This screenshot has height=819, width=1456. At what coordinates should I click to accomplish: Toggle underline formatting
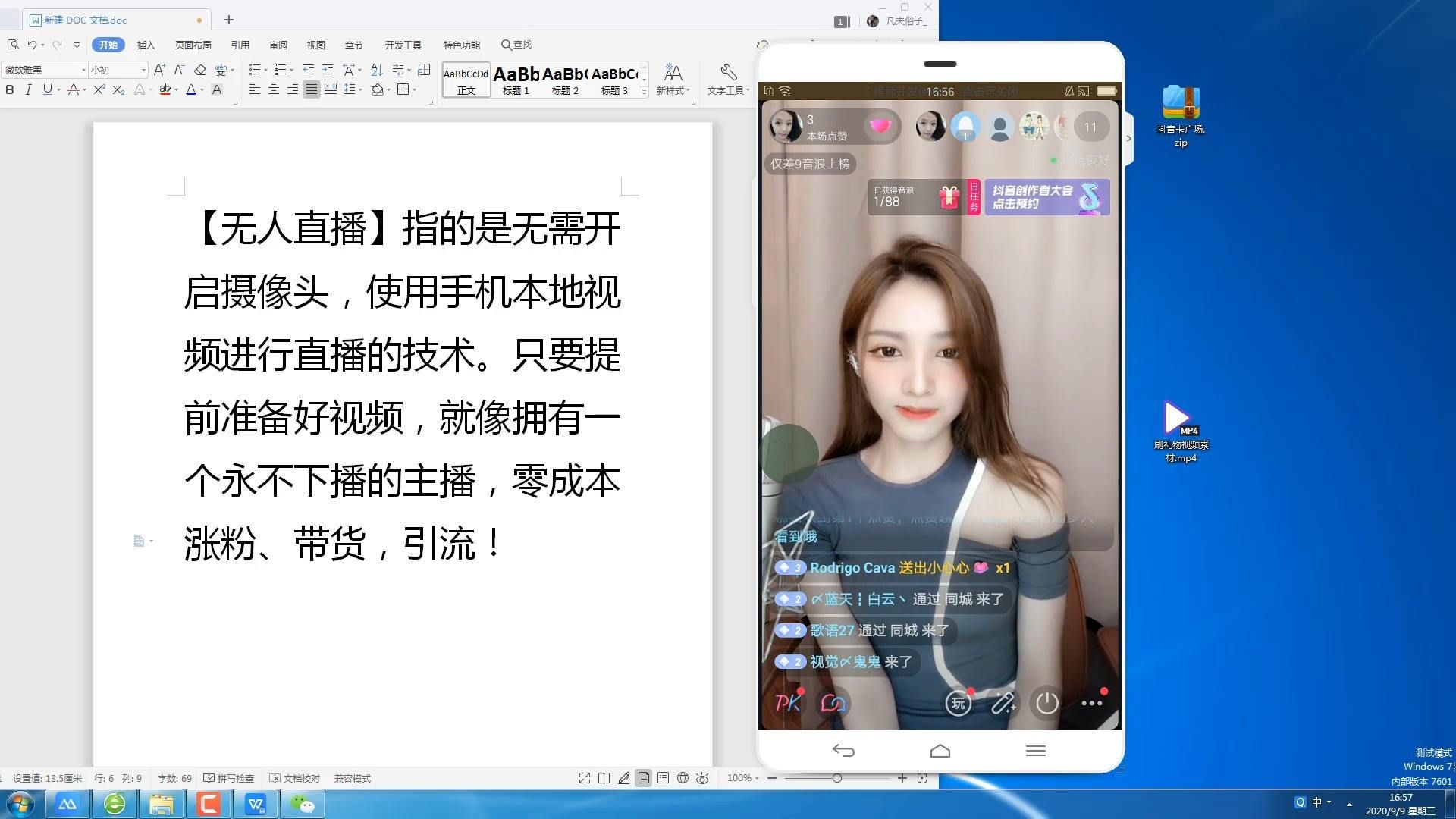click(47, 90)
